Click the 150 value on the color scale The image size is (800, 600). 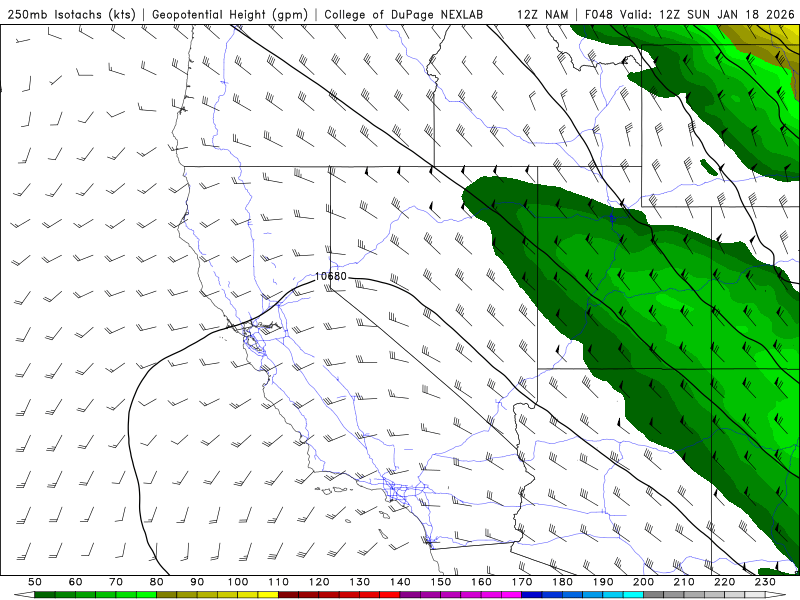coord(440,582)
